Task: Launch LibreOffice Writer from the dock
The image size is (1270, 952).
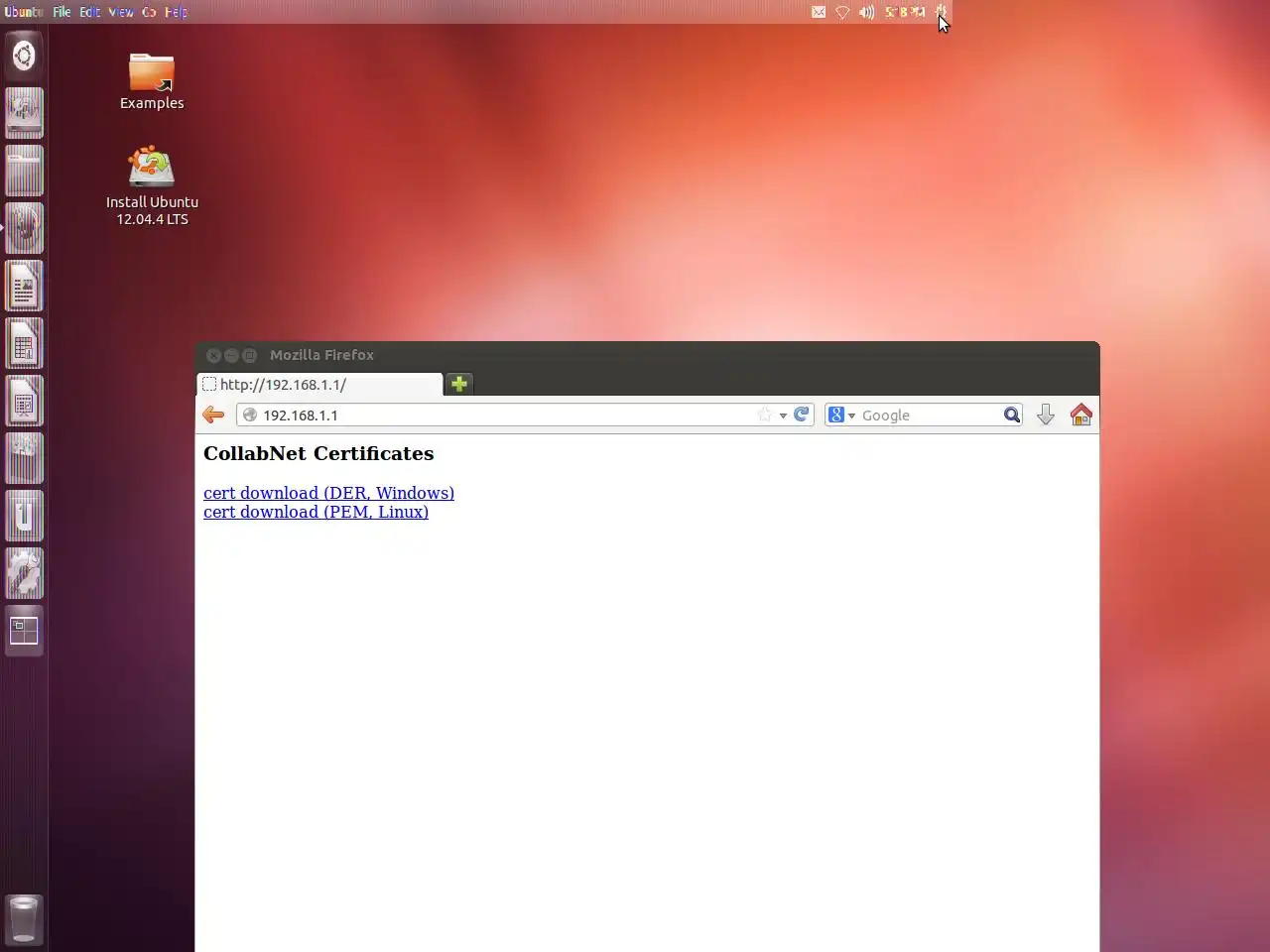Action: pyautogui.click(x=24, y=285)
